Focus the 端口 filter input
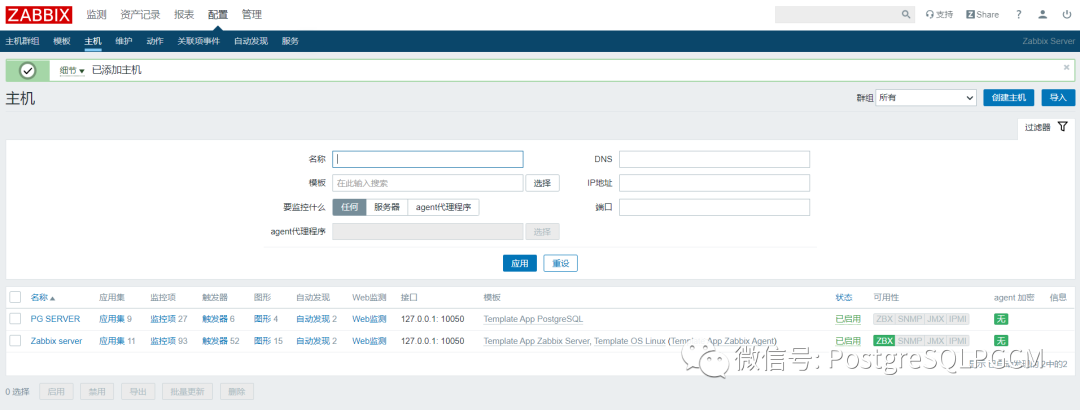The height and width of the screenshot is (410, 1080). click(714, 207)
